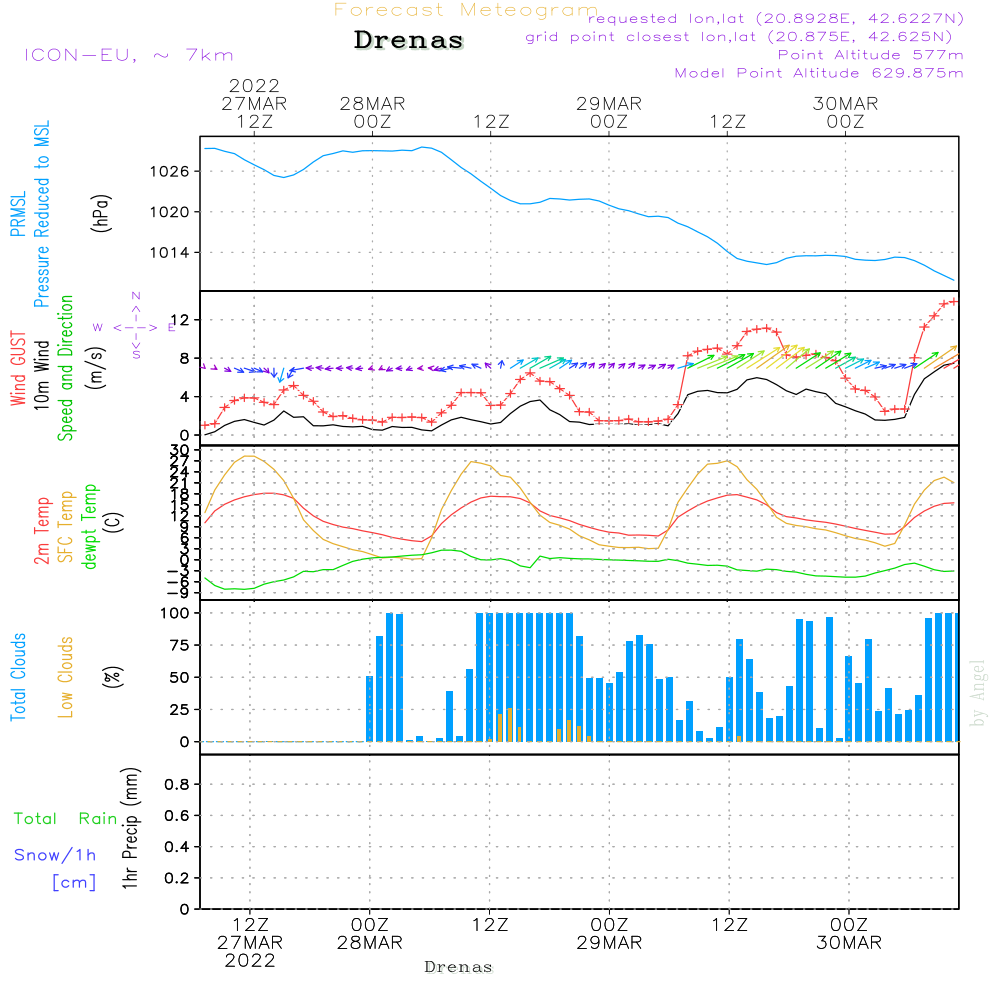Click the "by Angel" watermark text
The image size is (1000, 1000).
pyautogui.click(x=979, y=692)
